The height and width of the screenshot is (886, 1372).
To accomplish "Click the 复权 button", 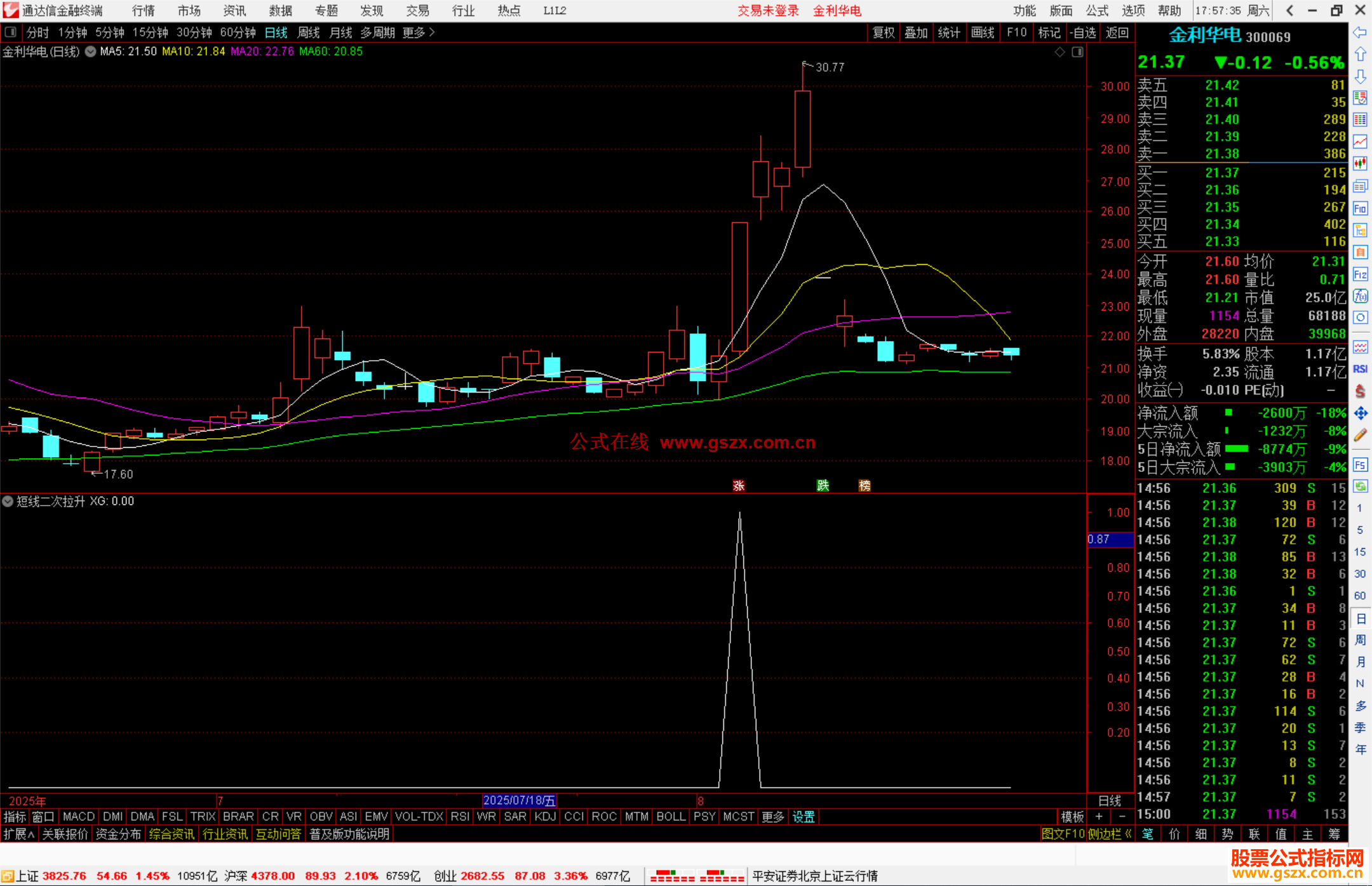I will pos(884,32).
